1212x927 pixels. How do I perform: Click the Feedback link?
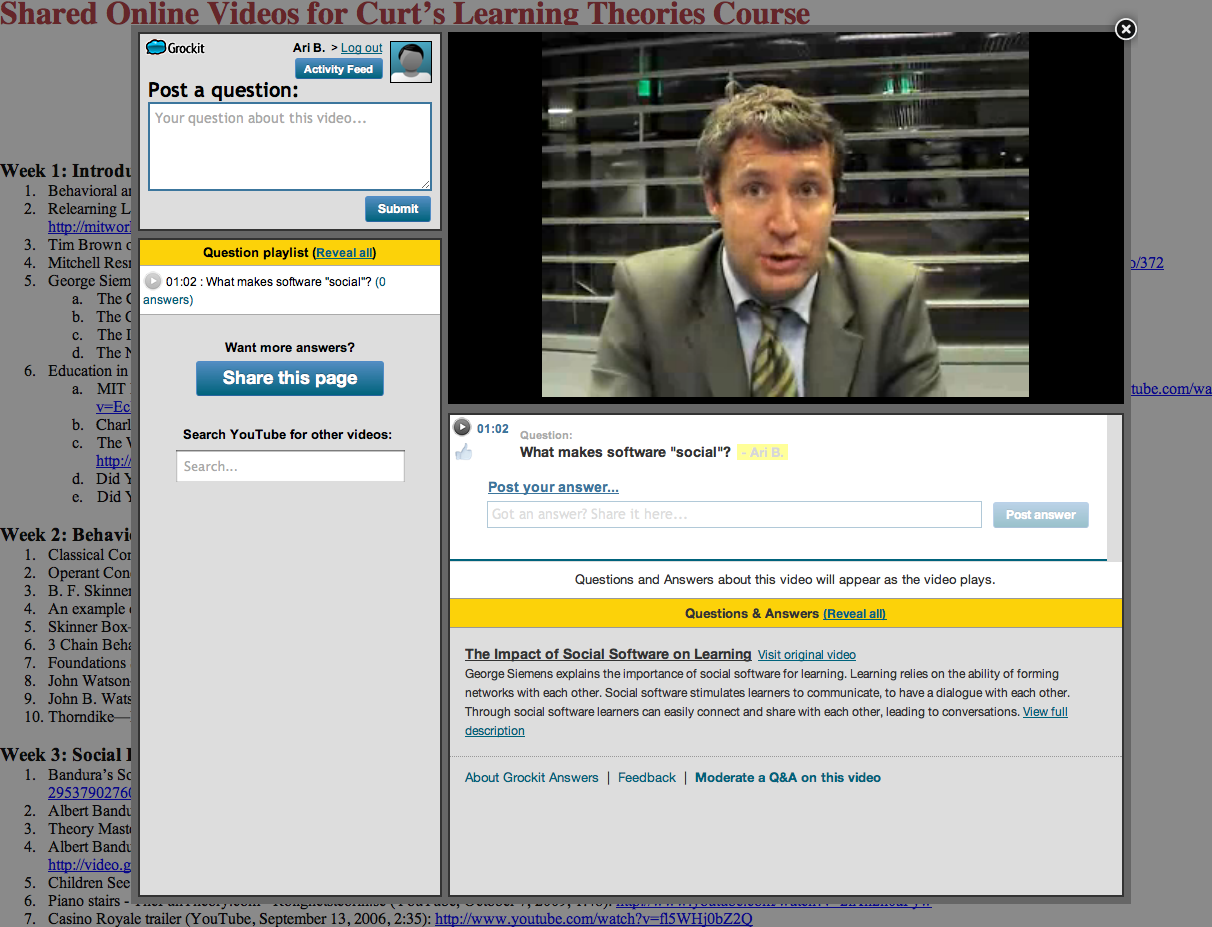click(647, 777)
